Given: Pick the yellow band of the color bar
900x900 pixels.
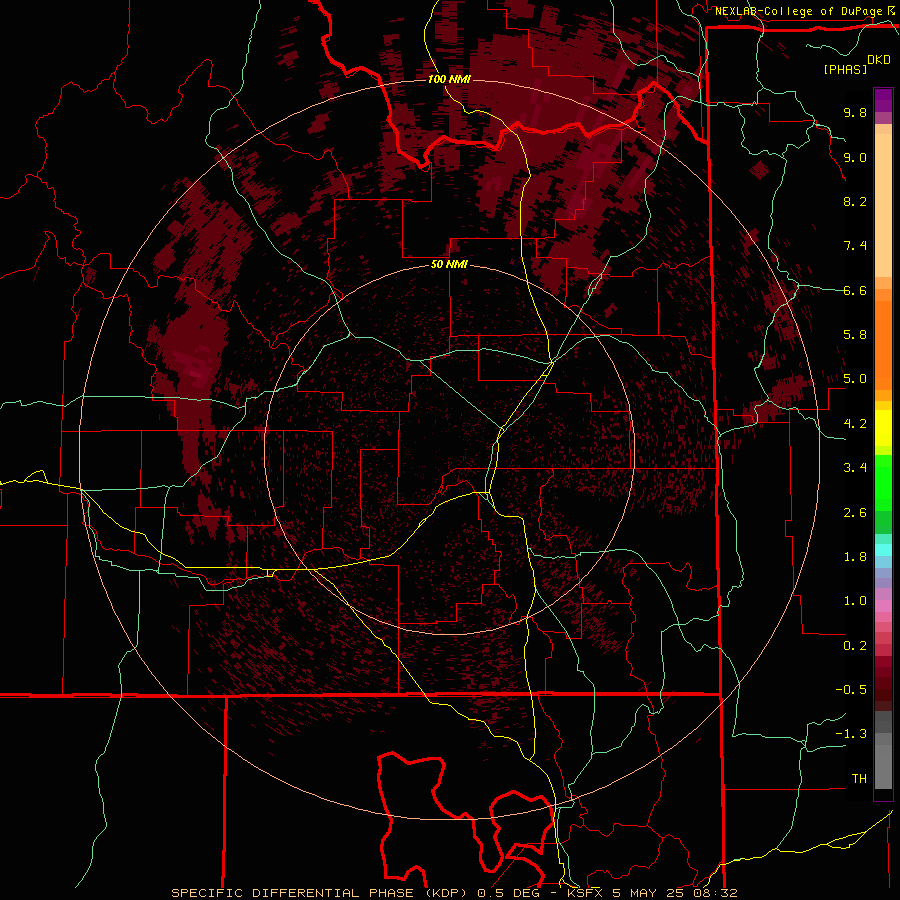Looking at the screenshot, I should tap(883, 428).
